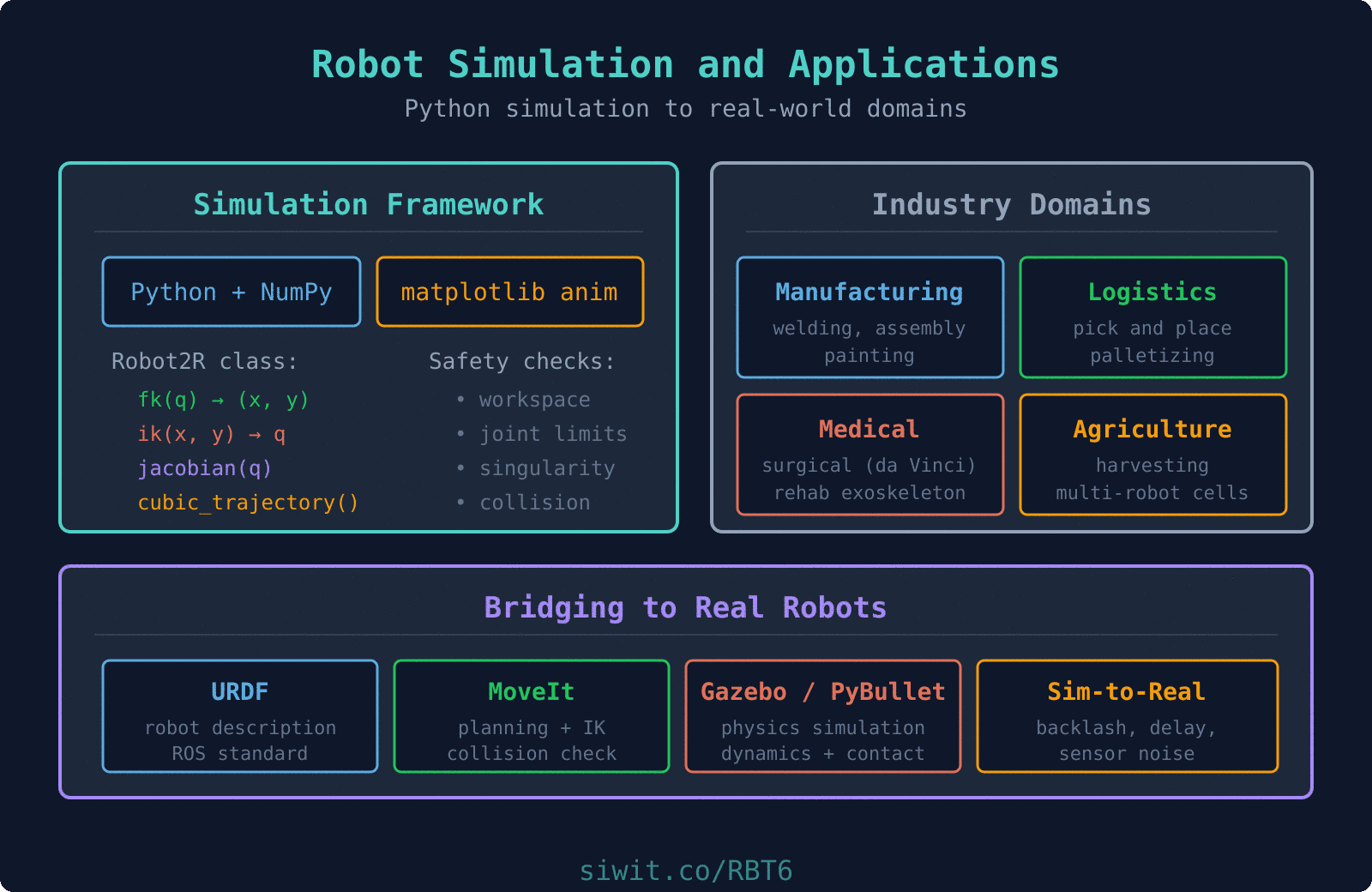This screenshot has height=892, width=1372.
Task: Select the singularity check bullet
Action: point(547,468)
